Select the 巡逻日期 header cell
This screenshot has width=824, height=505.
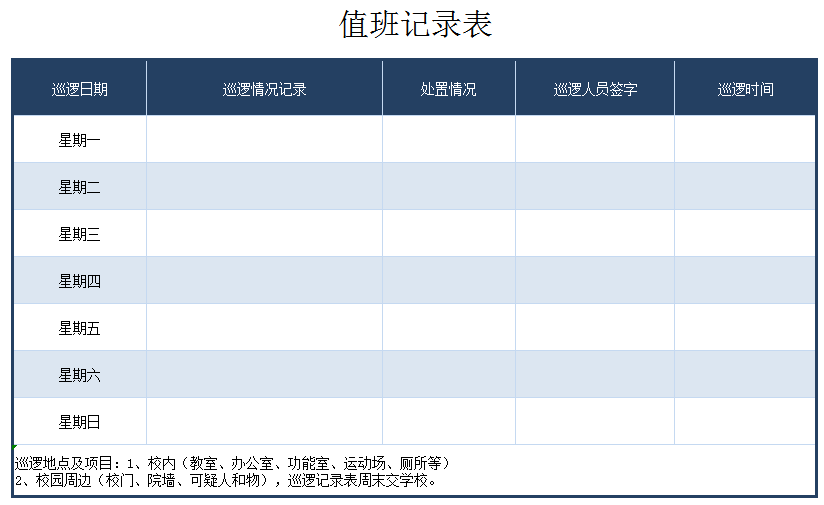pos(80,89)
